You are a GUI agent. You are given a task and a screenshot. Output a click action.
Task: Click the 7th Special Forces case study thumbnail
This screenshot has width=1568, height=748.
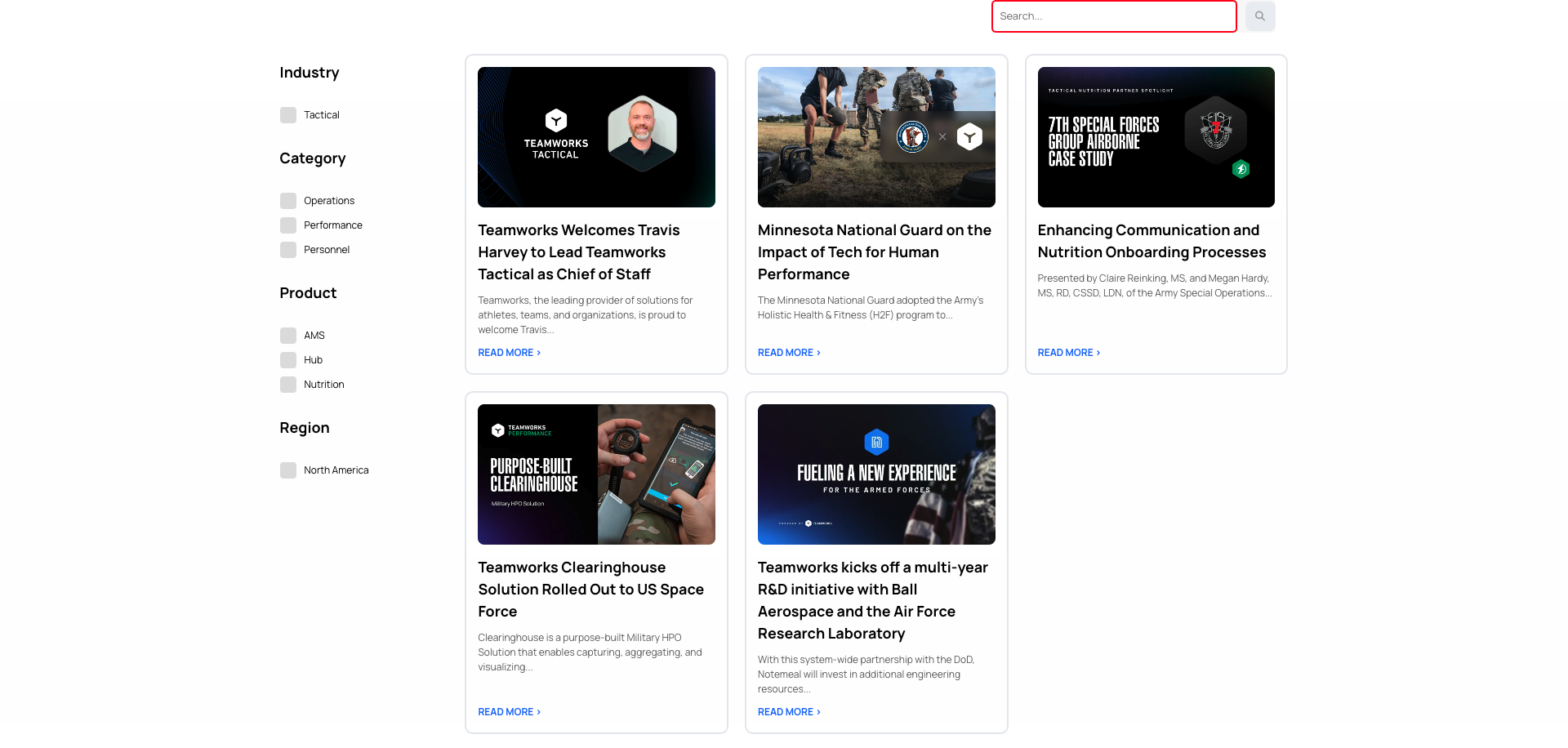click(x=1155, y=136)
